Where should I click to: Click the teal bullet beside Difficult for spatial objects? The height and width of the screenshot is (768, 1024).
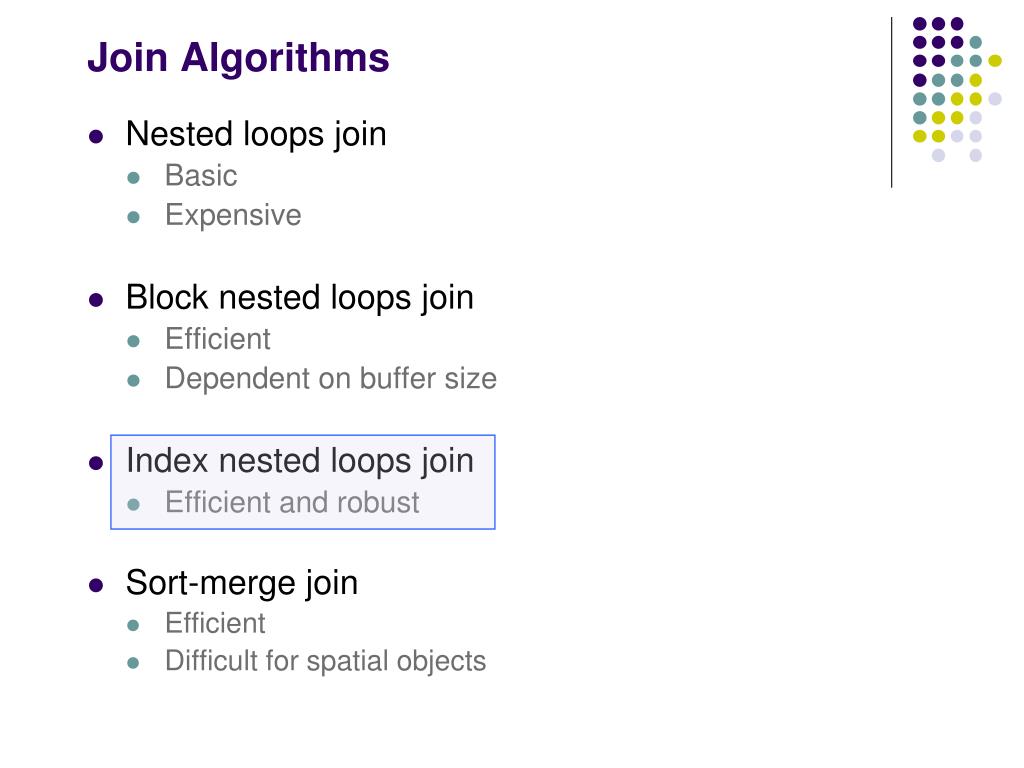coord(134,664)
